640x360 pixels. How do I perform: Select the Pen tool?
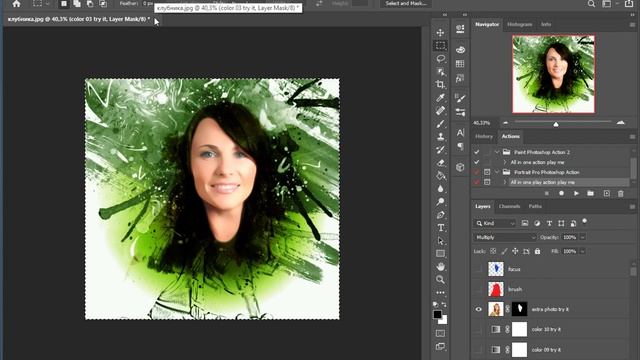click(440, 215)
